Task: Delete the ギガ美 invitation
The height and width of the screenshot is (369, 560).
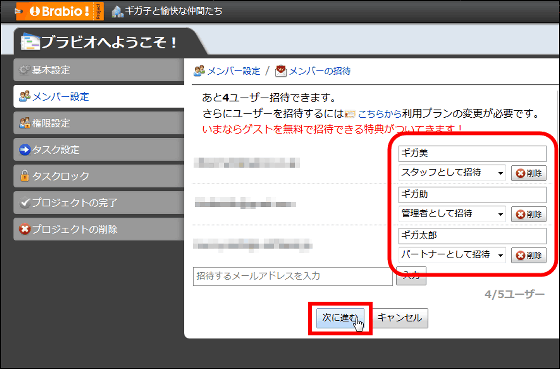Action: (x=529, y=174)
